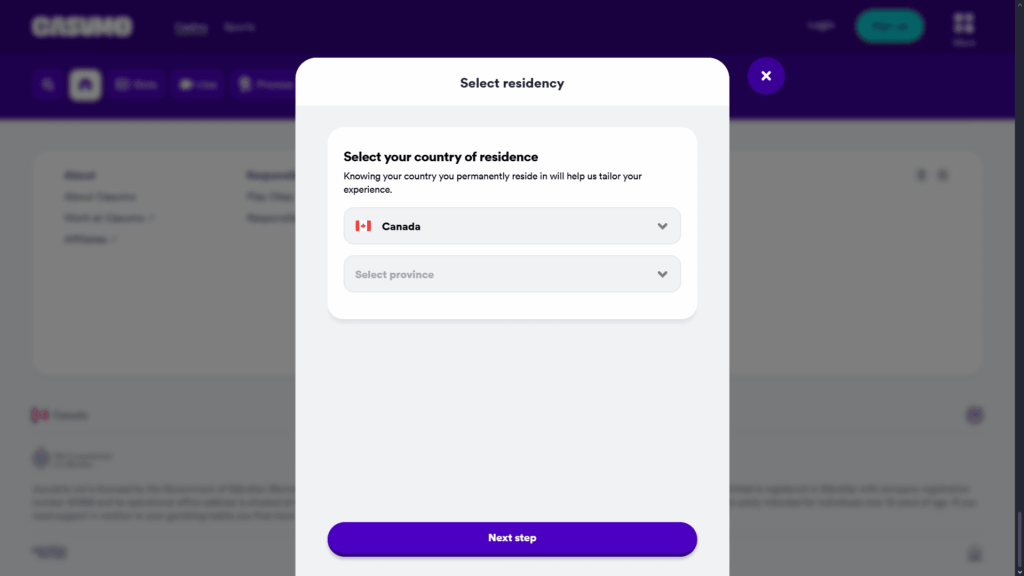Viewport: 1024px width, 576px height.
Task: Open the Promos section icon
Action: 264,84
